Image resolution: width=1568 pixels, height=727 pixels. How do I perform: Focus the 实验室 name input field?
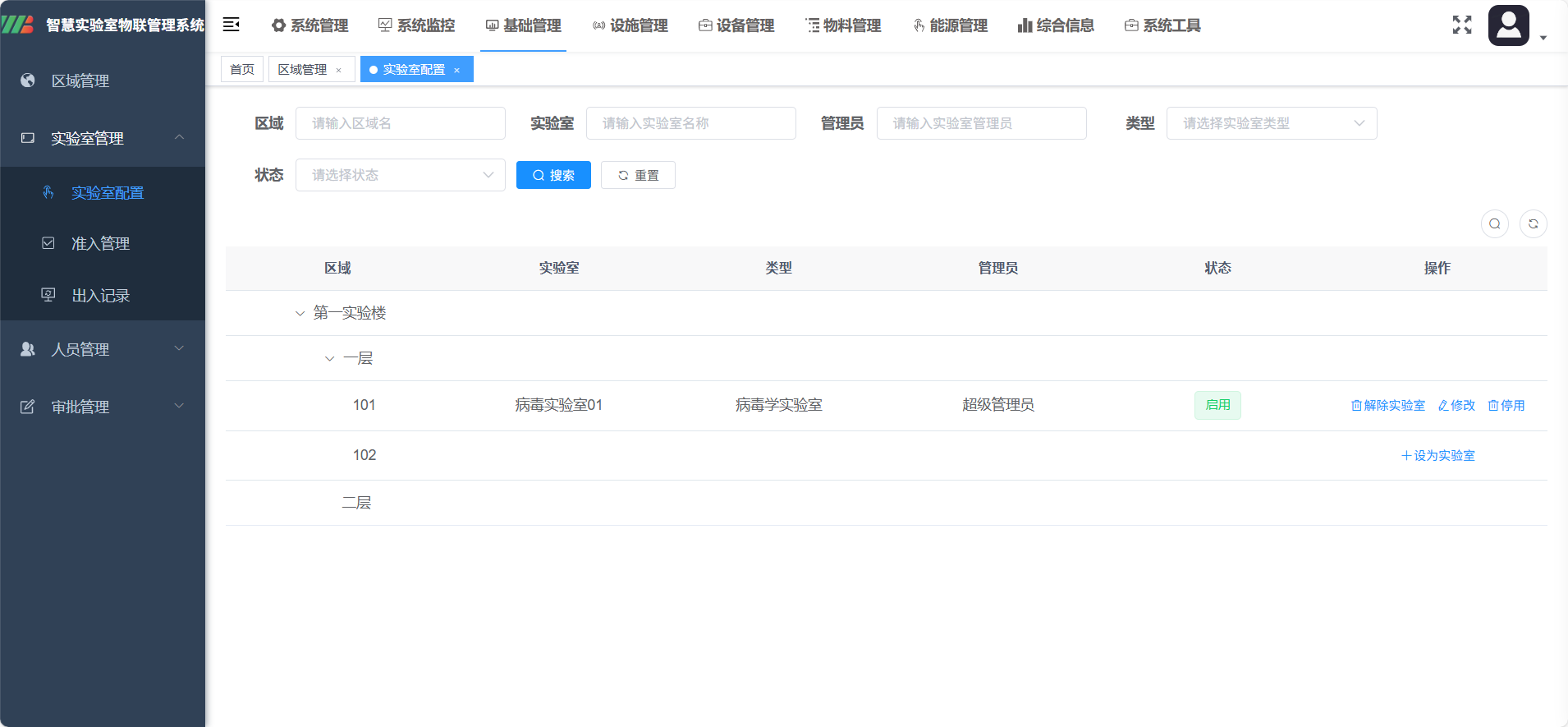[690, 123]
